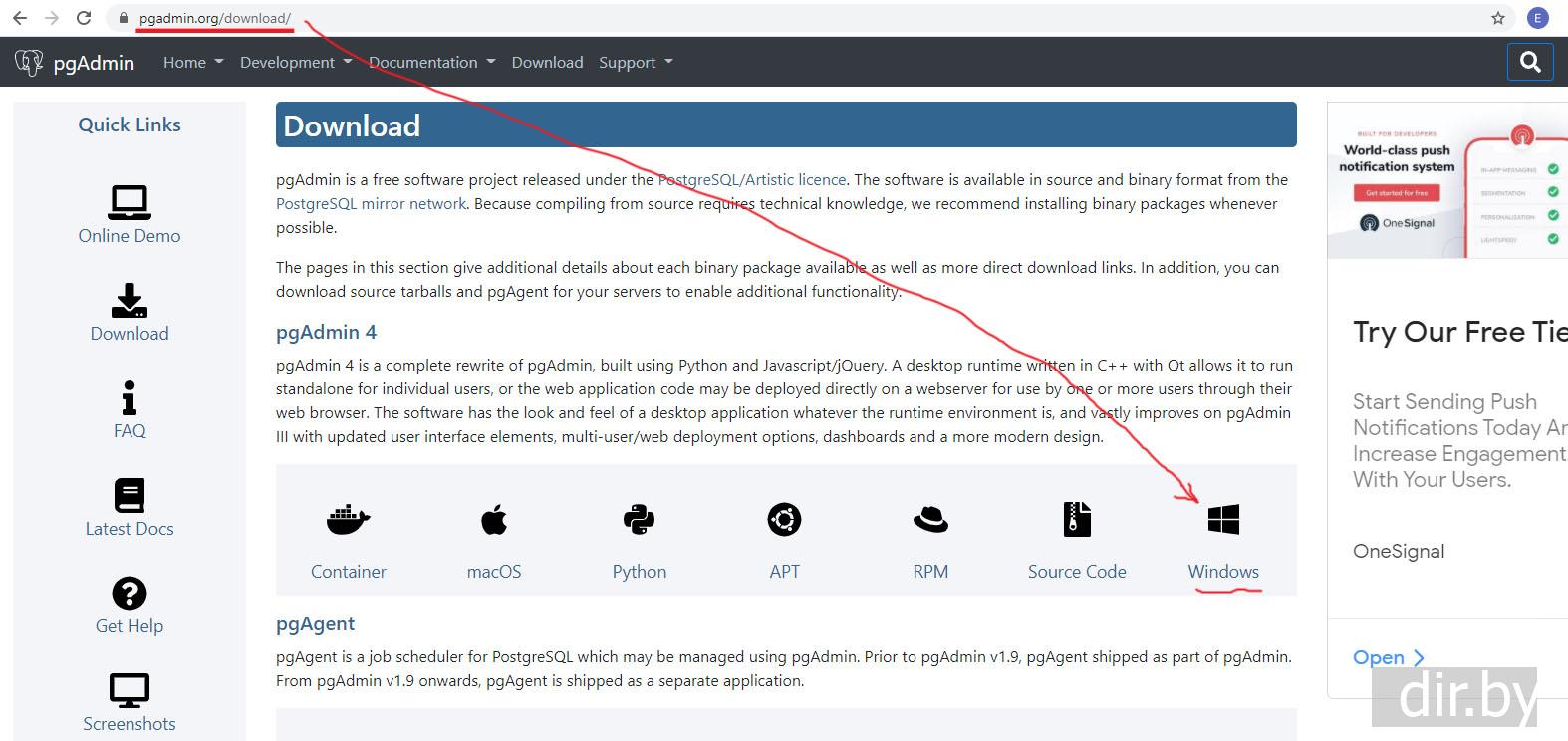Open the Latest Docs text link

point(130,529)
